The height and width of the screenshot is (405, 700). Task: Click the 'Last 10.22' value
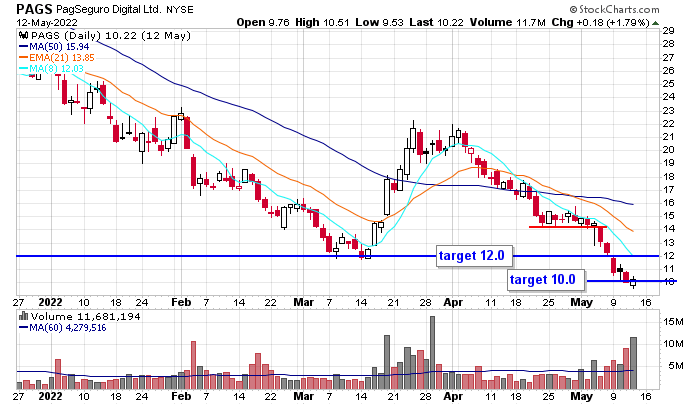(x=436, y=22)
